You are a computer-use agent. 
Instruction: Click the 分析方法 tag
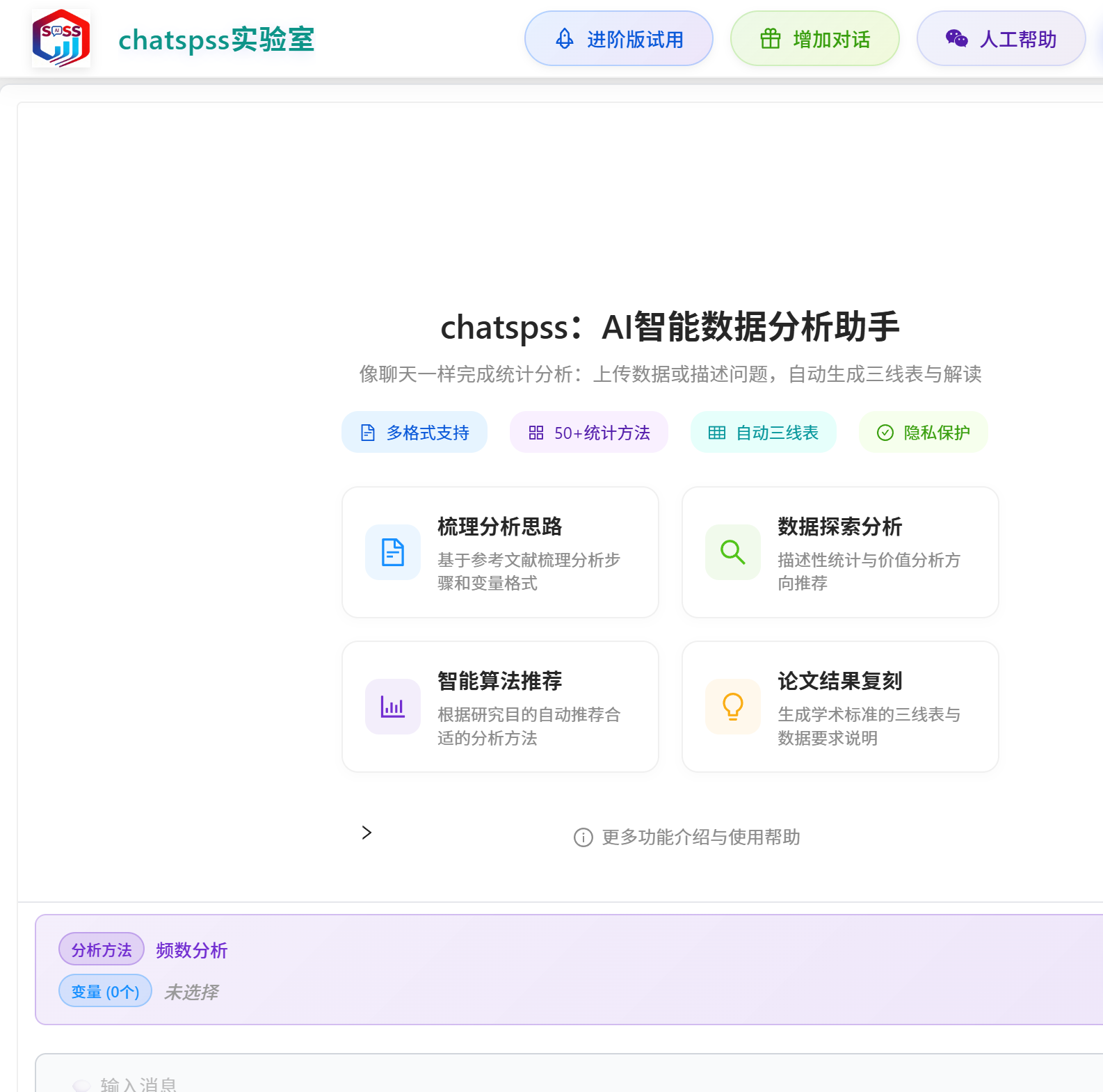(102, 949)
